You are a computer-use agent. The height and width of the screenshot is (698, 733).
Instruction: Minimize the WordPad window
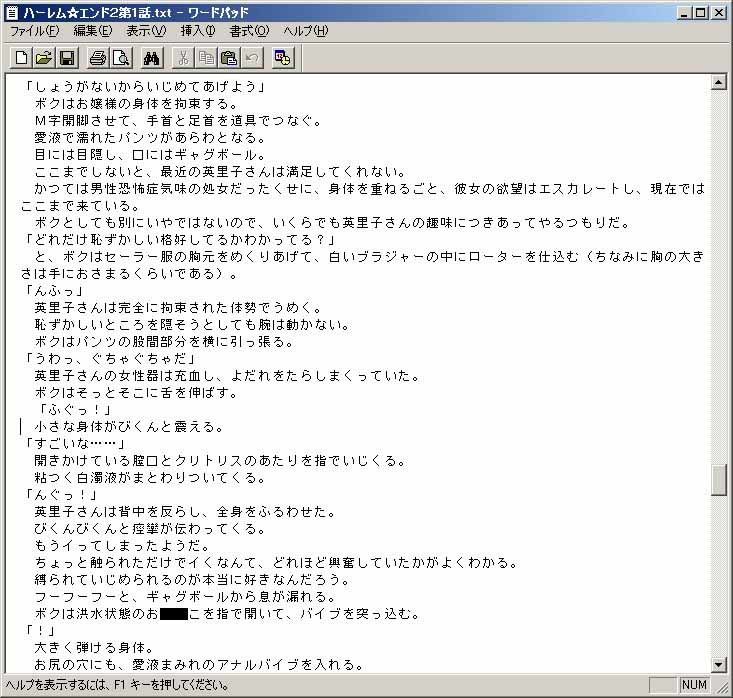[x=684, y=13]
